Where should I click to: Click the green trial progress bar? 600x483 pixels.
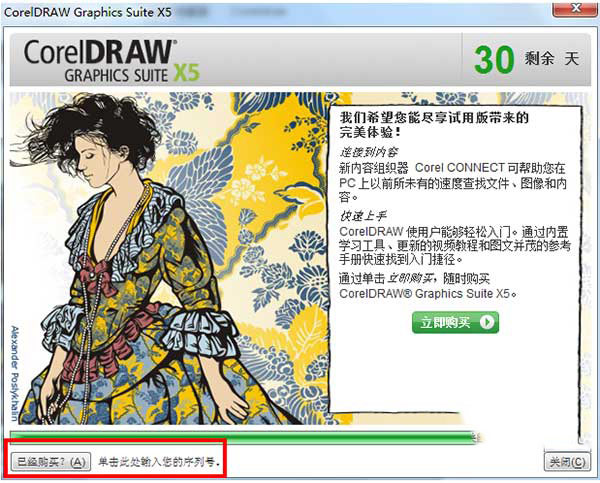click(245, 437)
